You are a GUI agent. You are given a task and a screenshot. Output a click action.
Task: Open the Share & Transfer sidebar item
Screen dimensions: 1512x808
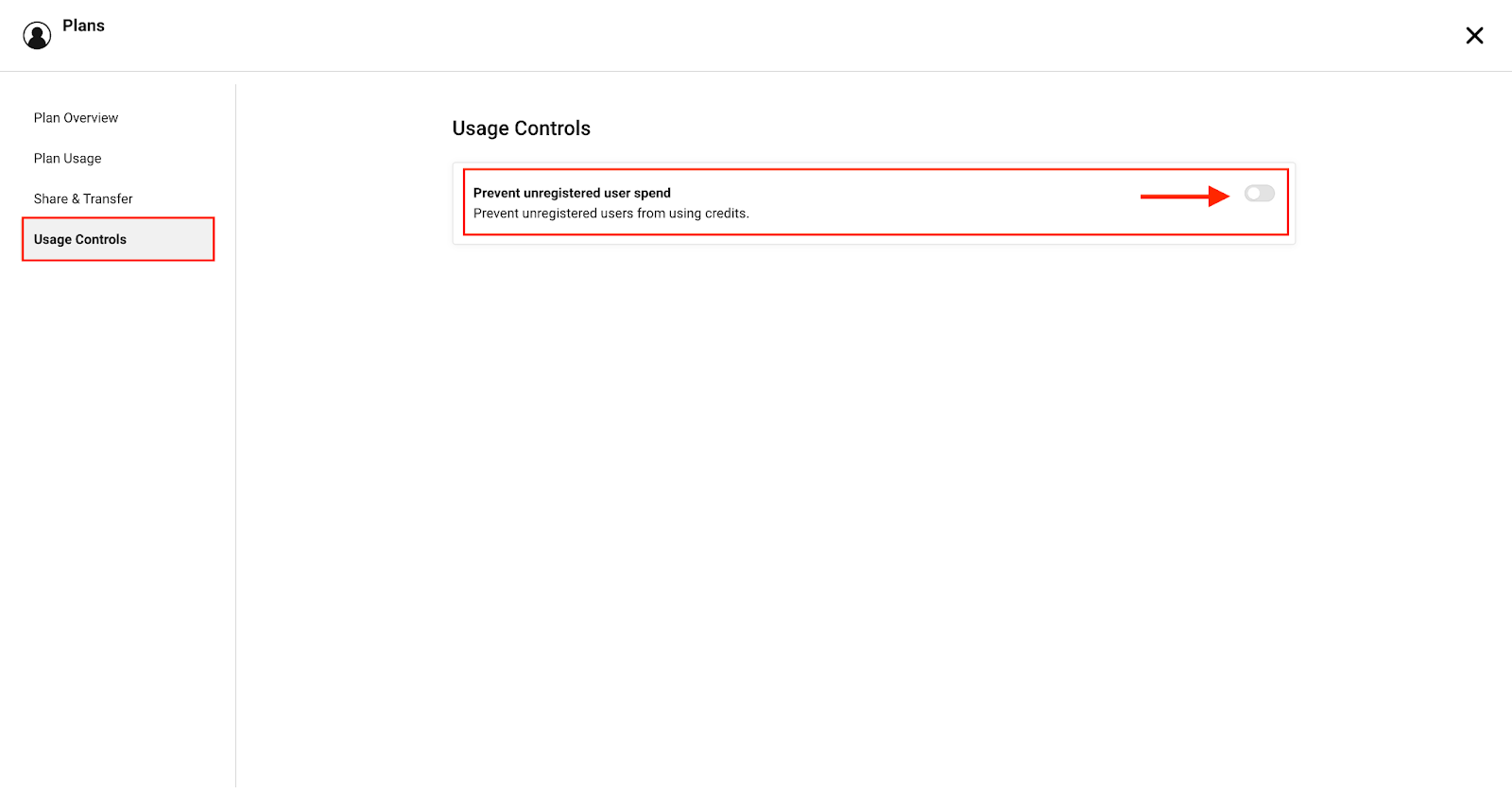pyautogui.click(x=83, y=199)
